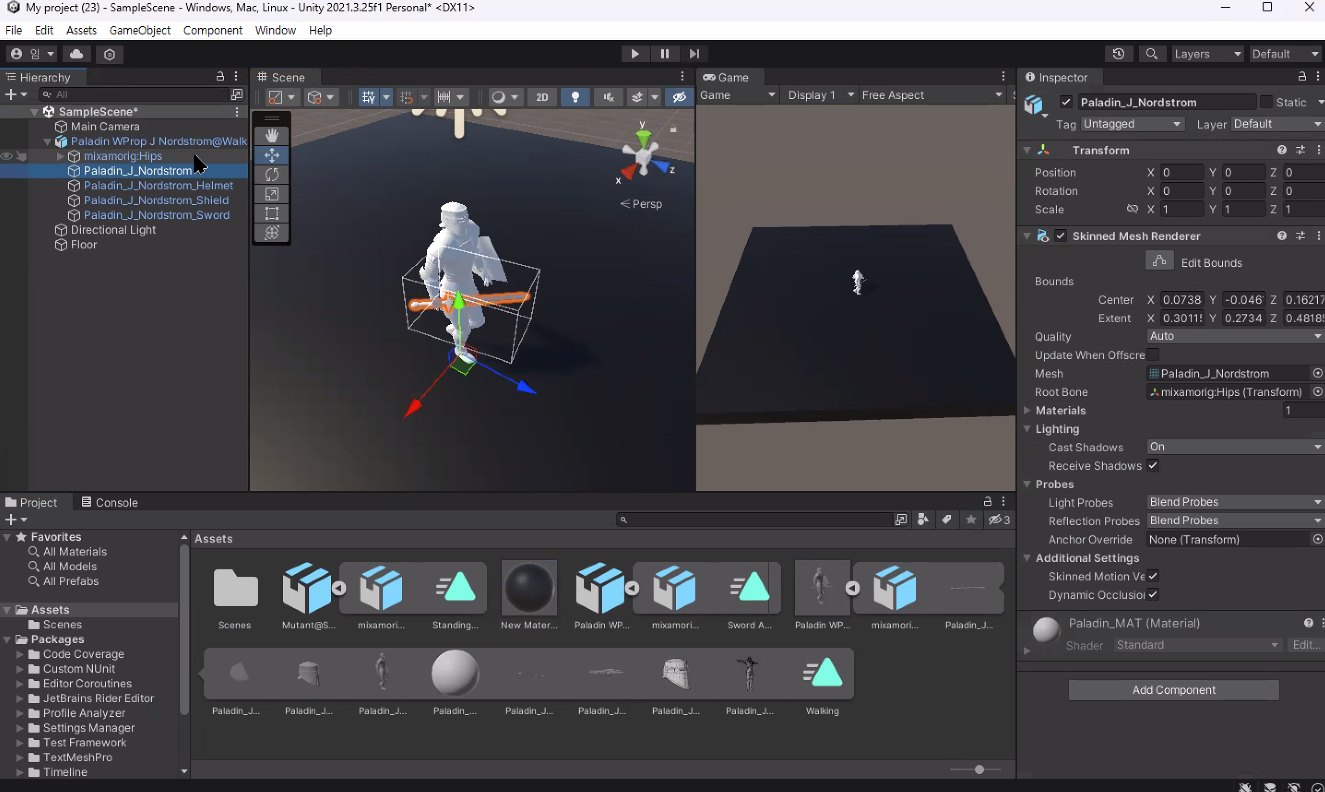
Task: Select the Rect tool
Action: click(x=271, y=213)
